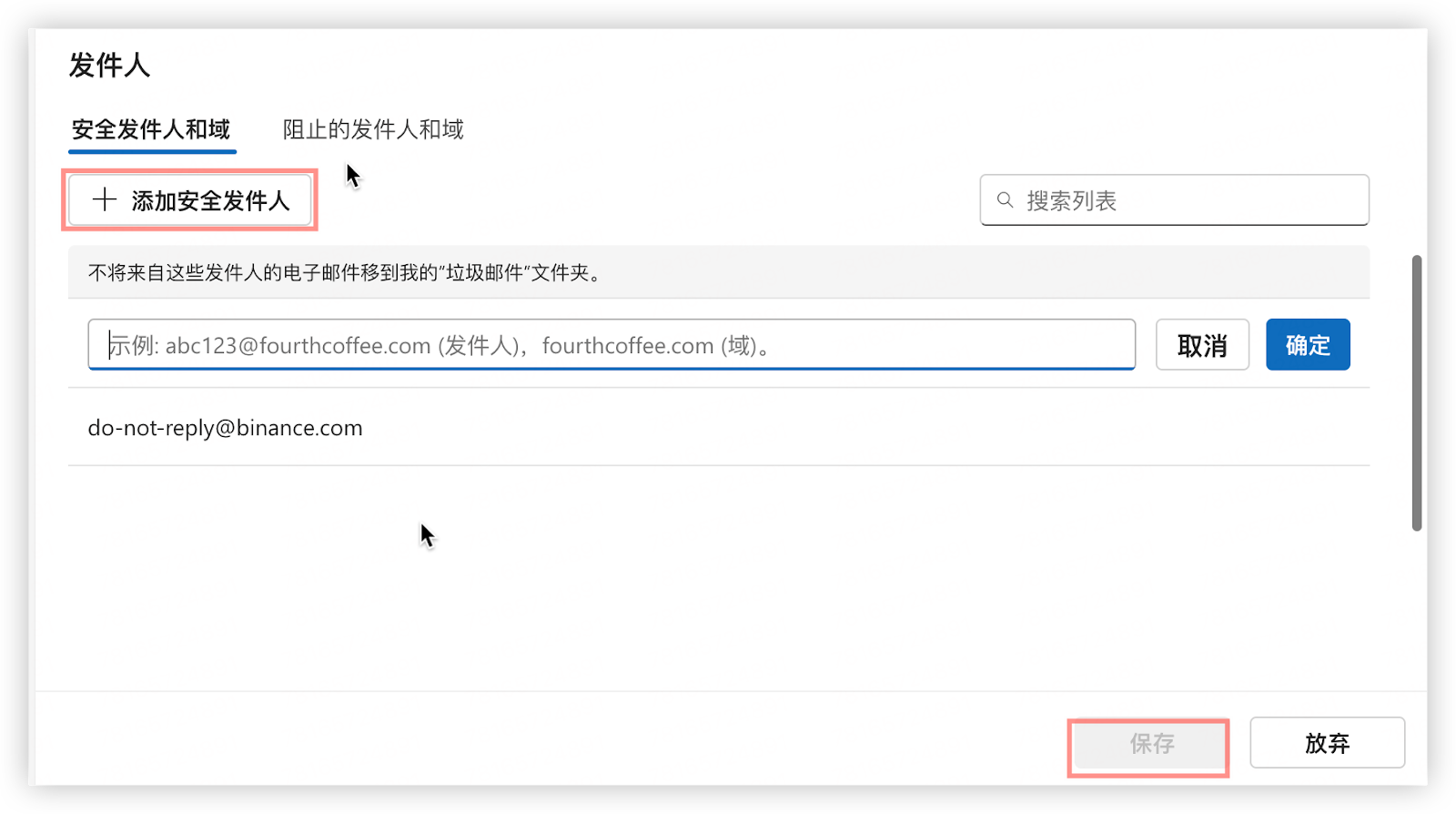
Task: Click the footer area left of 保存
Action: (x=546, y=739)
